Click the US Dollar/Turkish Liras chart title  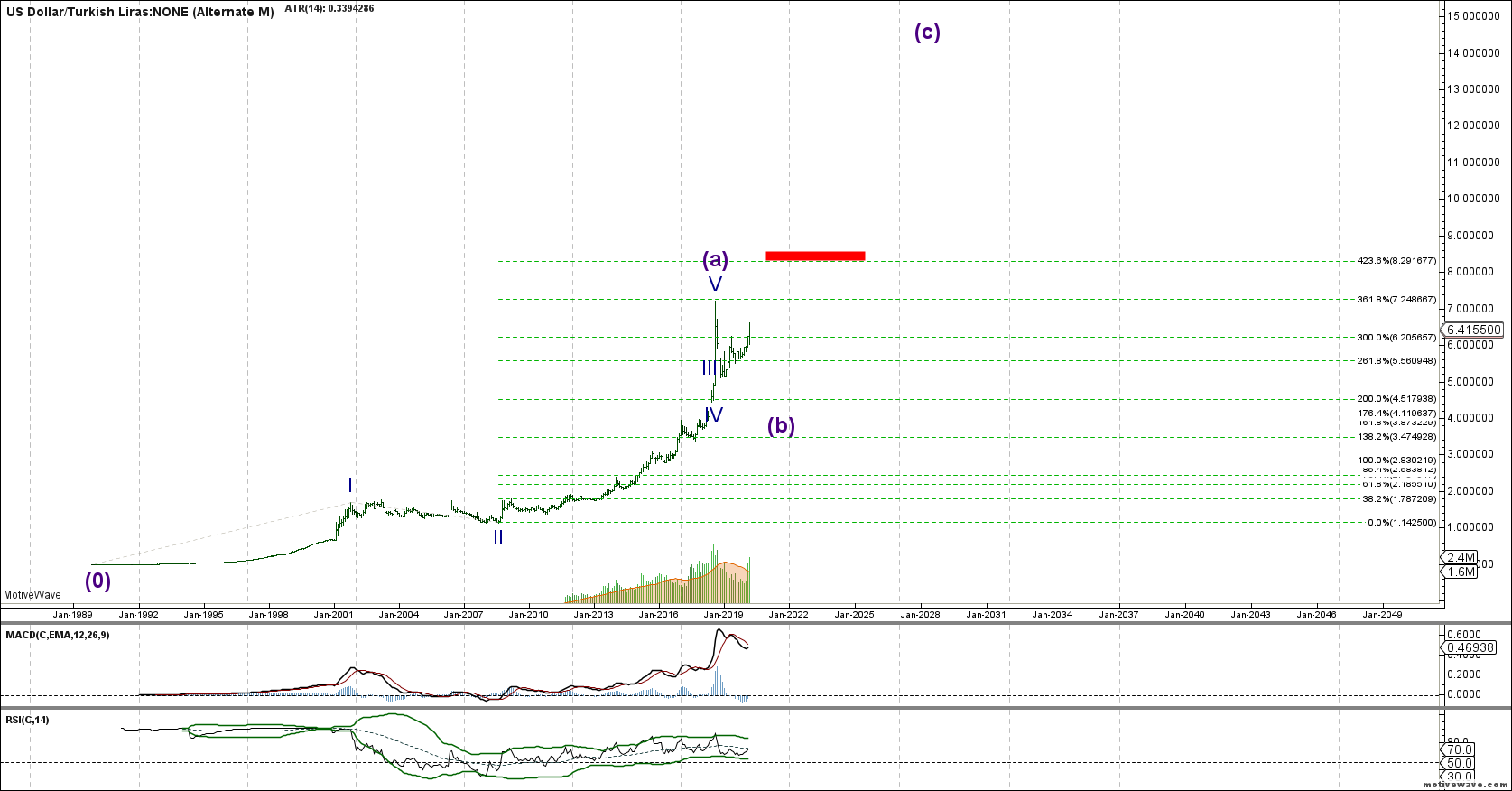pyautogui.click(x=140, y=13)
